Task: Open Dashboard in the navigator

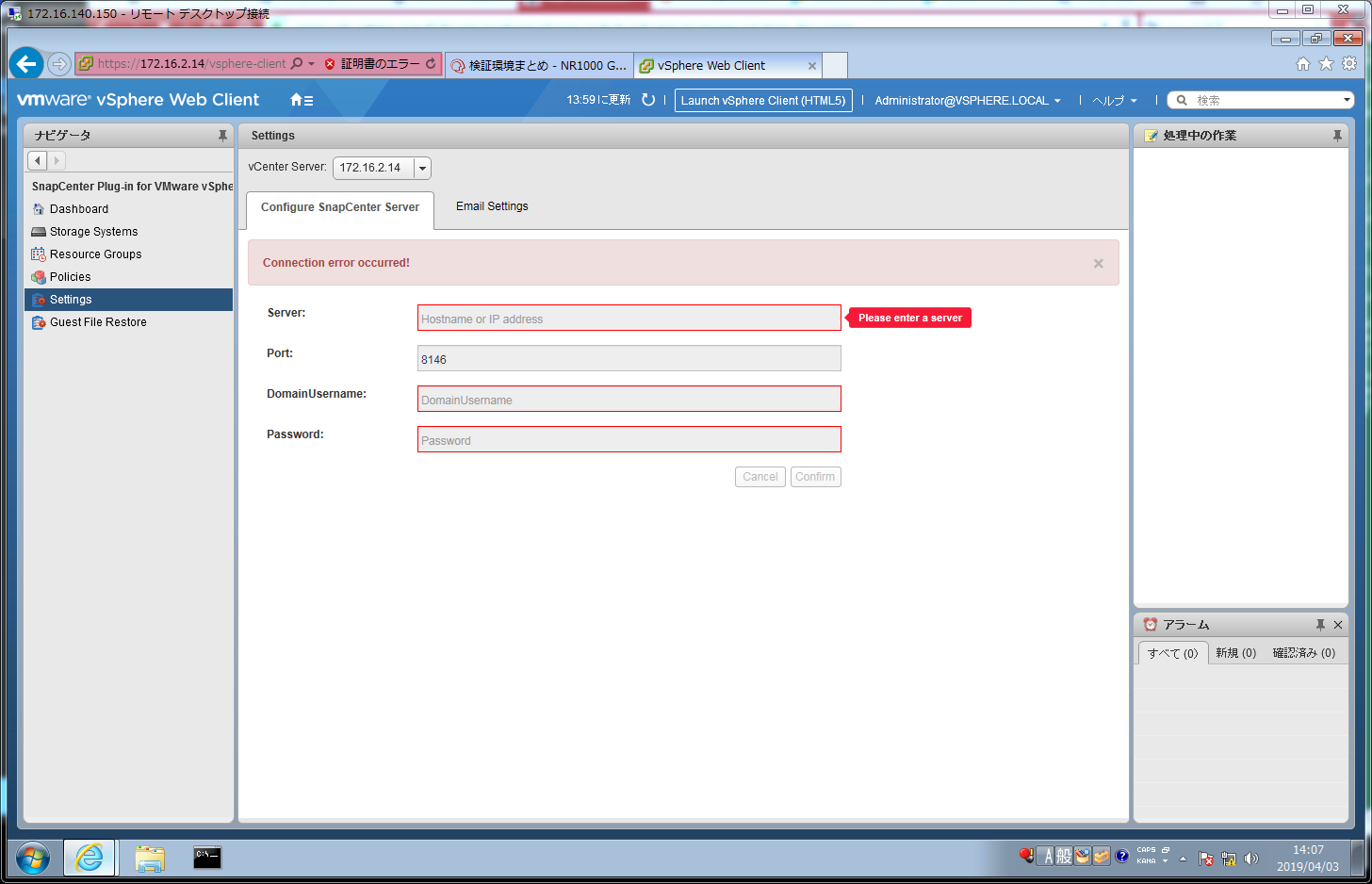Action: pos(79,209)
